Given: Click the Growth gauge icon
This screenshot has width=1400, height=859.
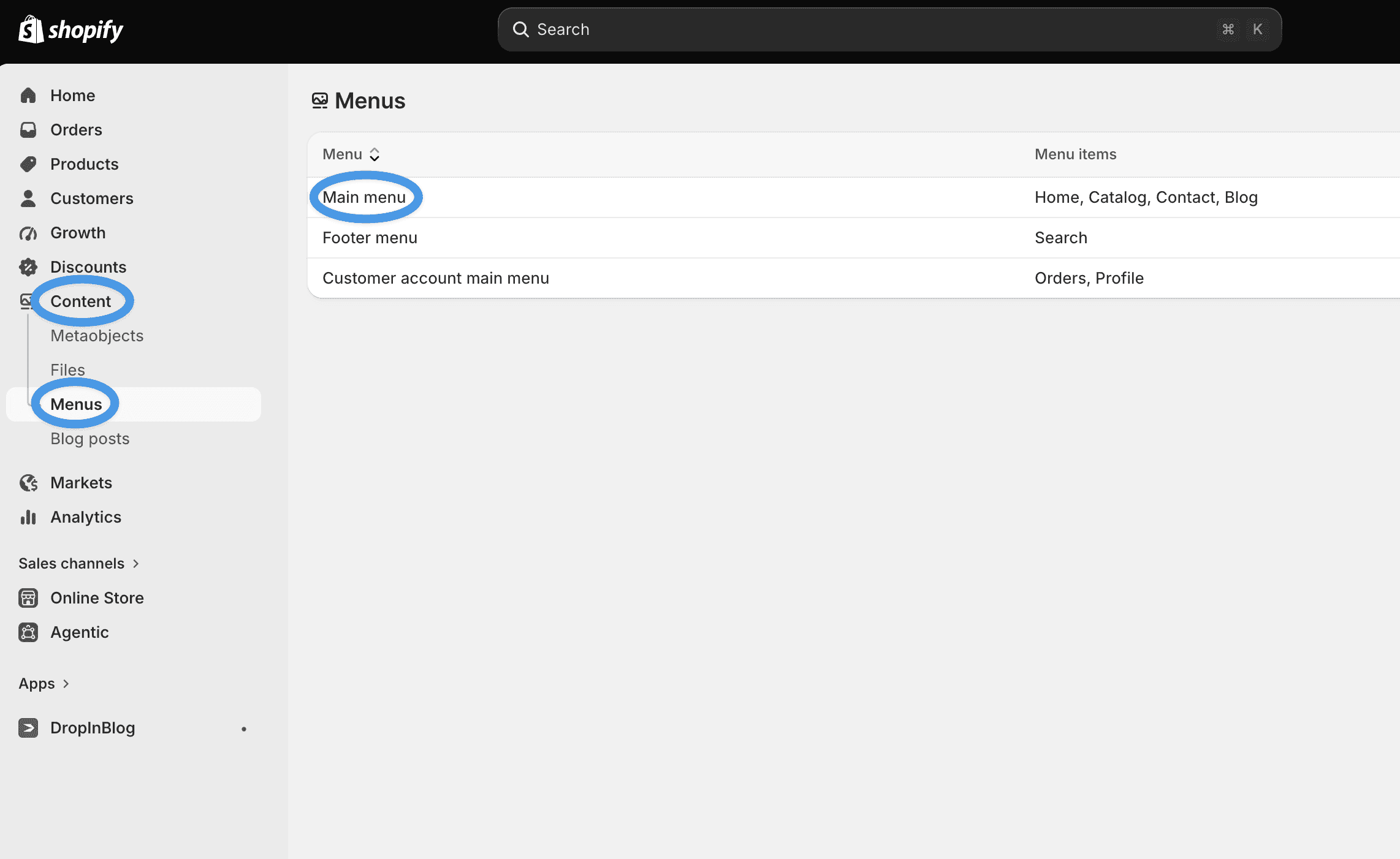Looking at the screenshot, I should (28, 233).
